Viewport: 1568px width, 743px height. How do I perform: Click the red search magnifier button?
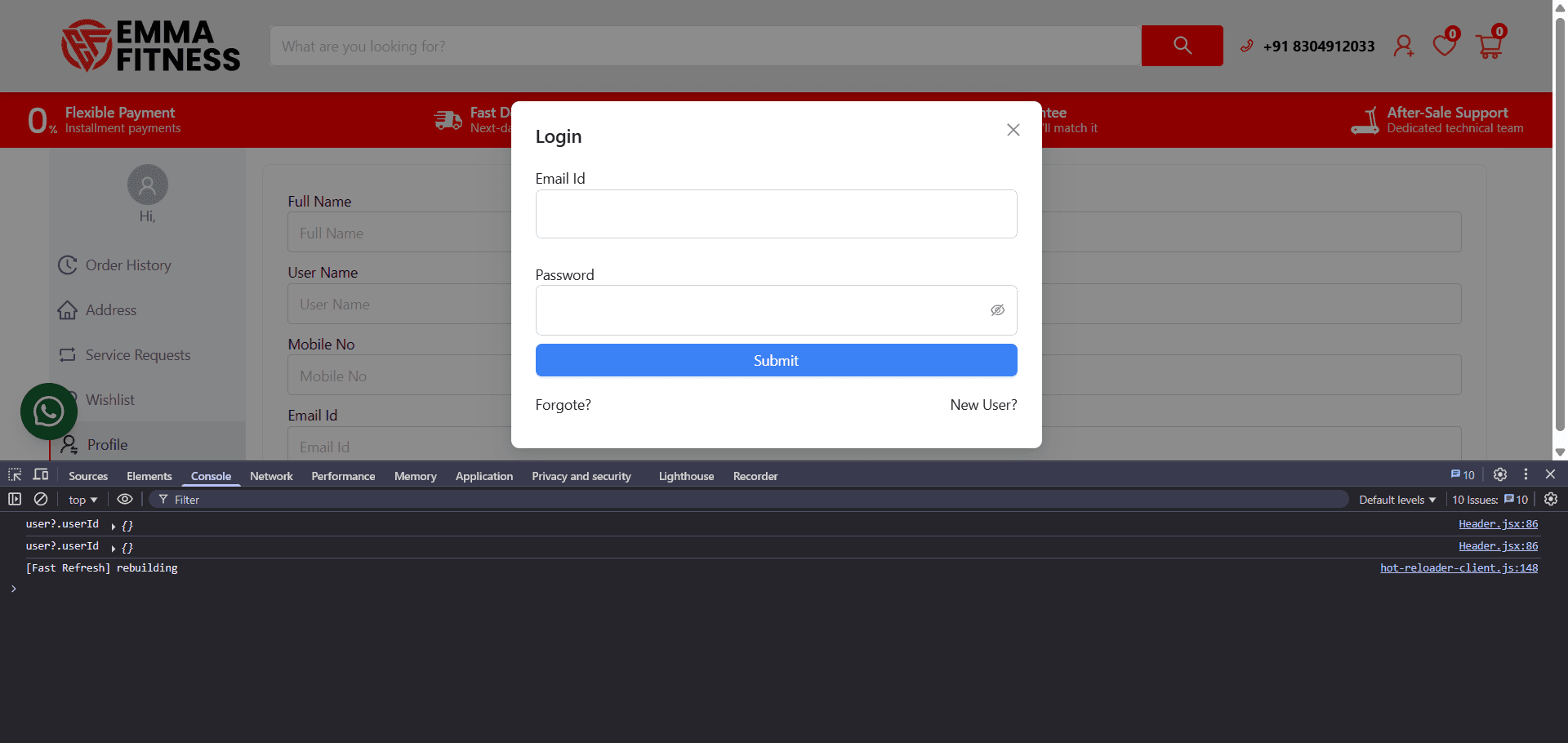pyautogui.click(x=1182, y=46)
